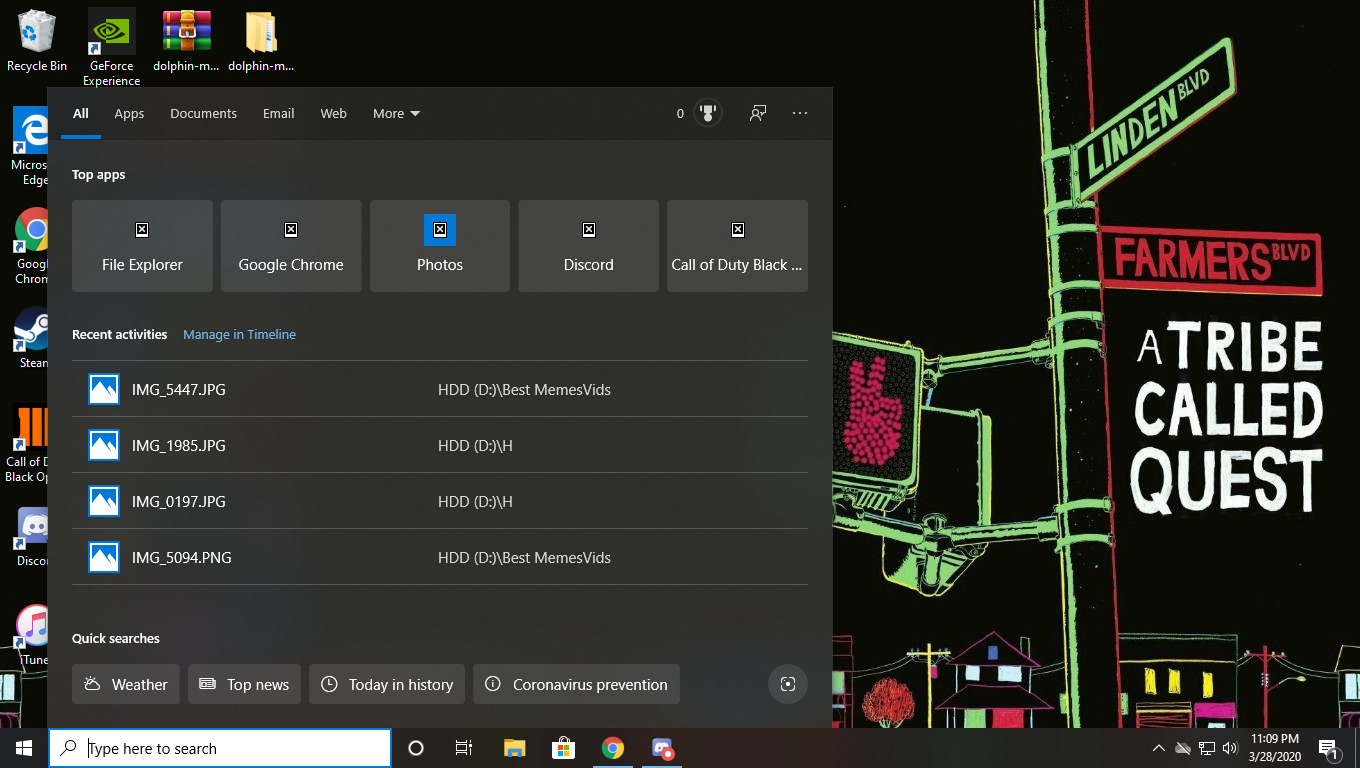1360x768 pixels.
Task: Select the dolphin WinRAR archive icon
Action: pyautogui.click(x=187, y=41)
